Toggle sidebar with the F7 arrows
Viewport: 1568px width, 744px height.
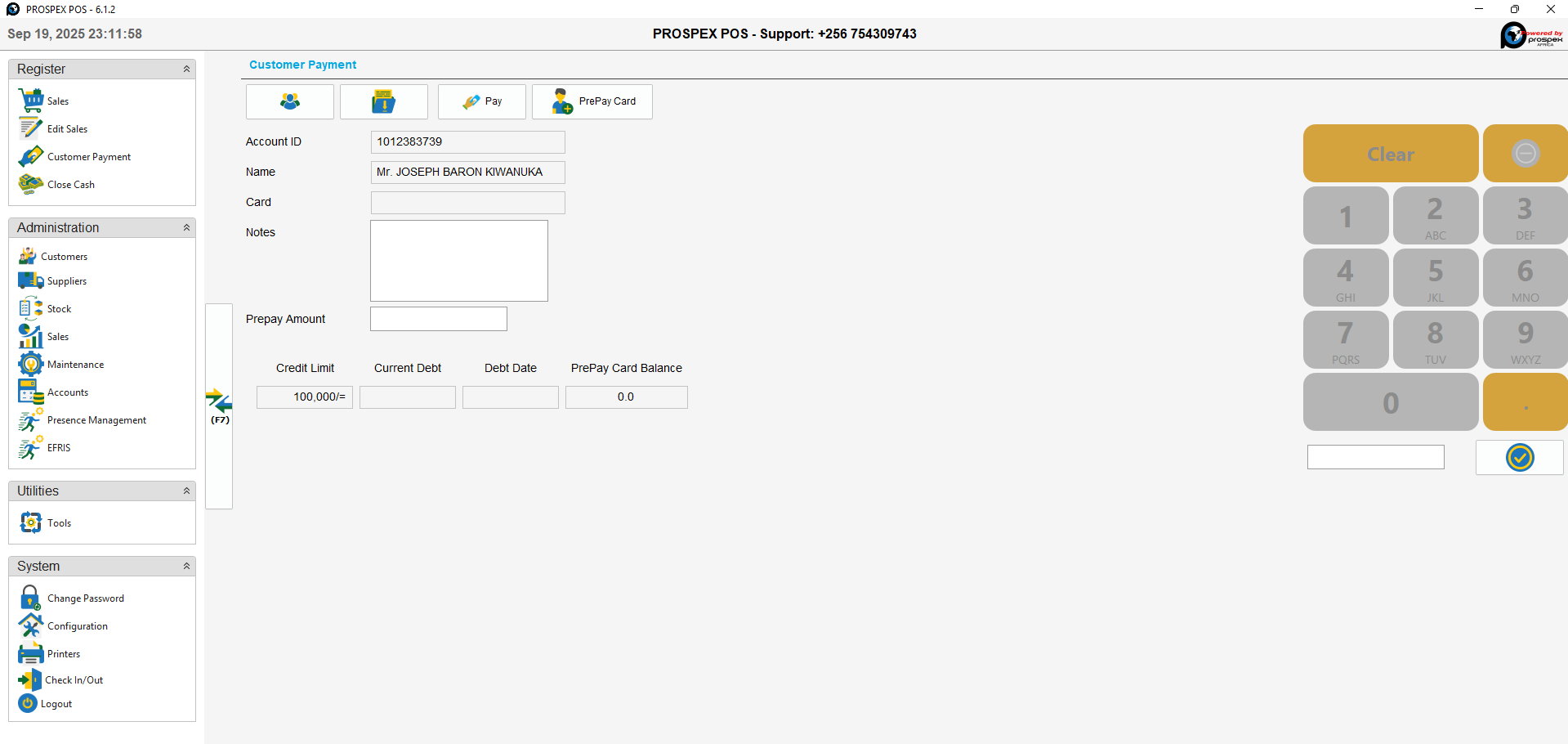point(219,406)
